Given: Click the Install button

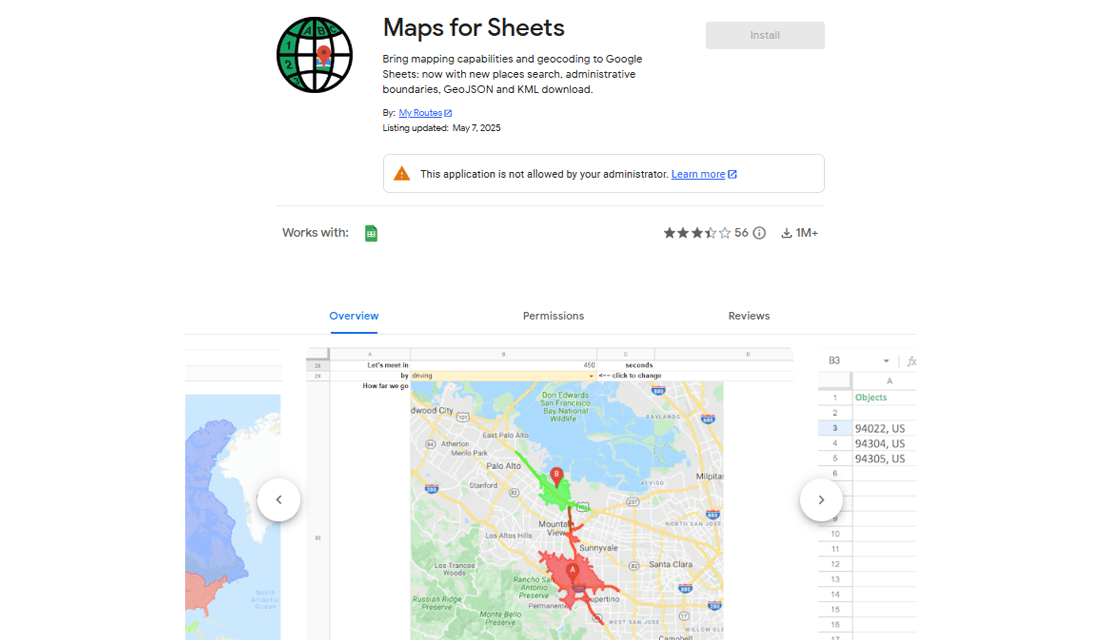Looking at the screenshot, I should click(x=764, y=34).
